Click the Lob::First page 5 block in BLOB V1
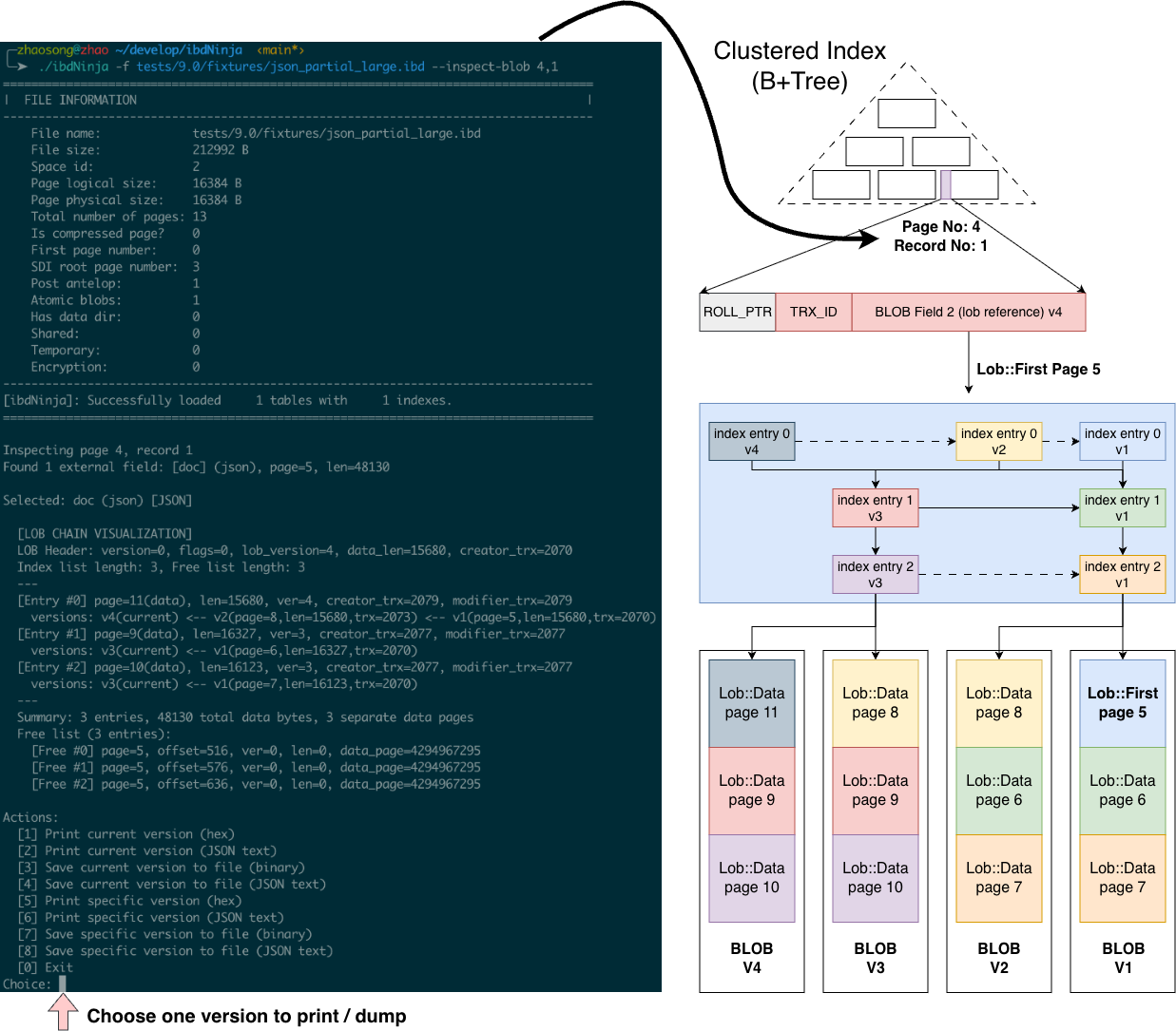Viewport: 1176px width, 1031px height. pos(1122,703)
